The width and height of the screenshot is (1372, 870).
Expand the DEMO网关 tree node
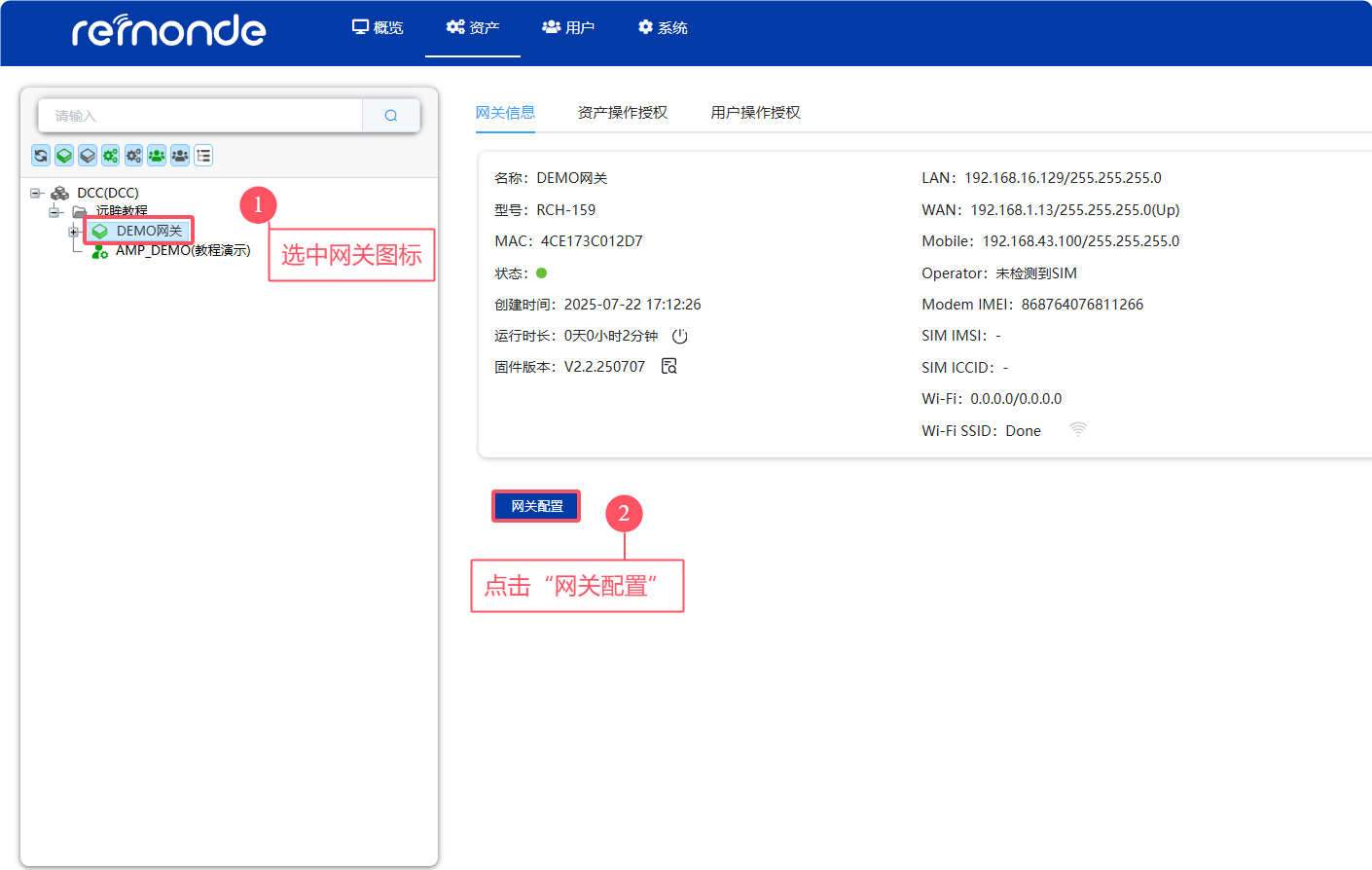[73, 232]
